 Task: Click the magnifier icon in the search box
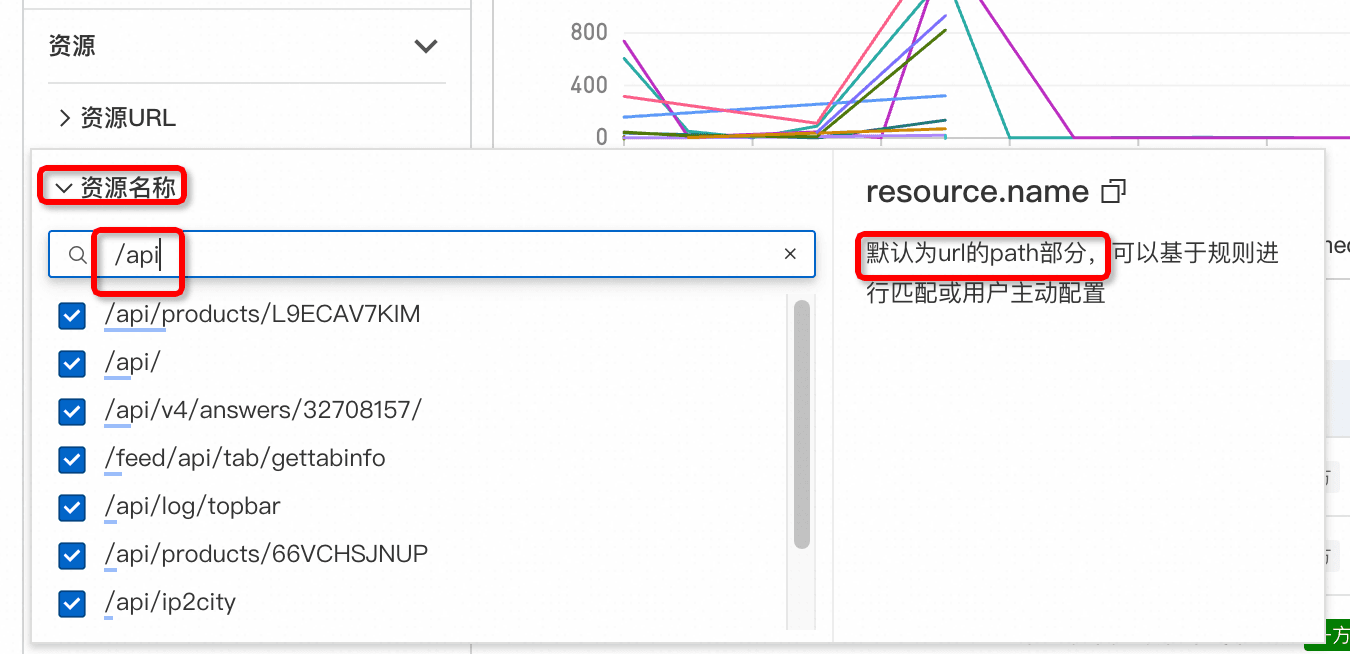(x=78, y=255)
